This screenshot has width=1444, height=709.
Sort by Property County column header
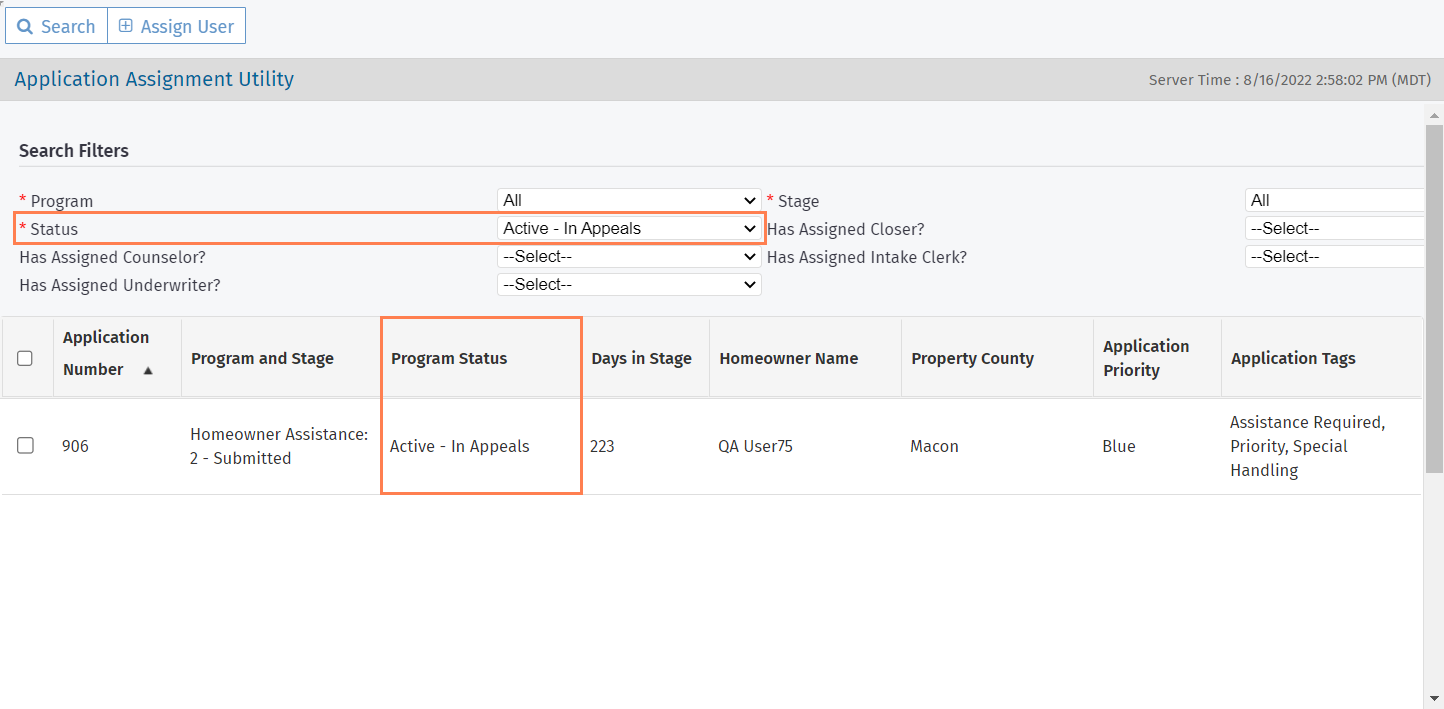[972, 358]
